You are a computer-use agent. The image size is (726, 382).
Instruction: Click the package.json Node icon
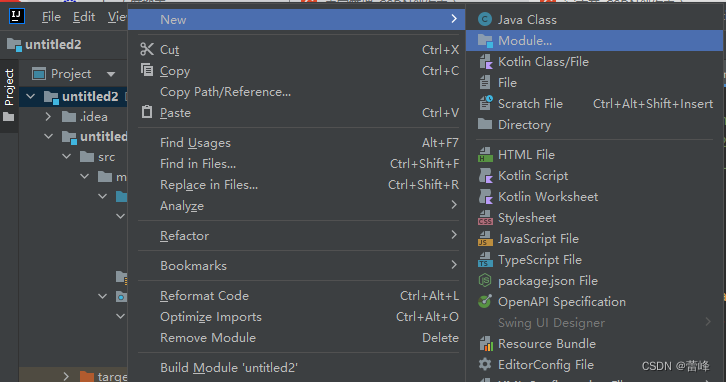pos(485,281)
